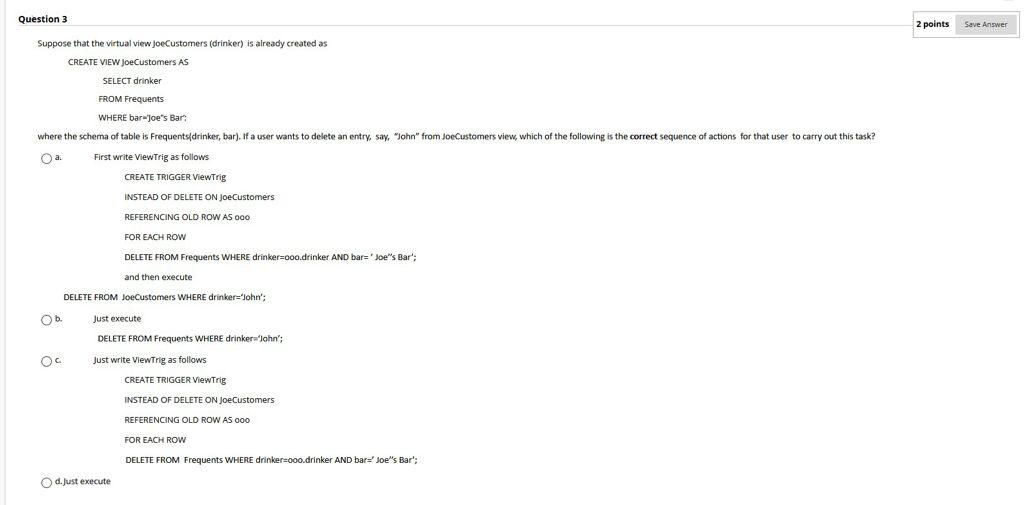Image resolution: width=1024 pixels, height=505 pixels.
Task: Click 'and then execute' text in option a
Action: coord(159,277)
